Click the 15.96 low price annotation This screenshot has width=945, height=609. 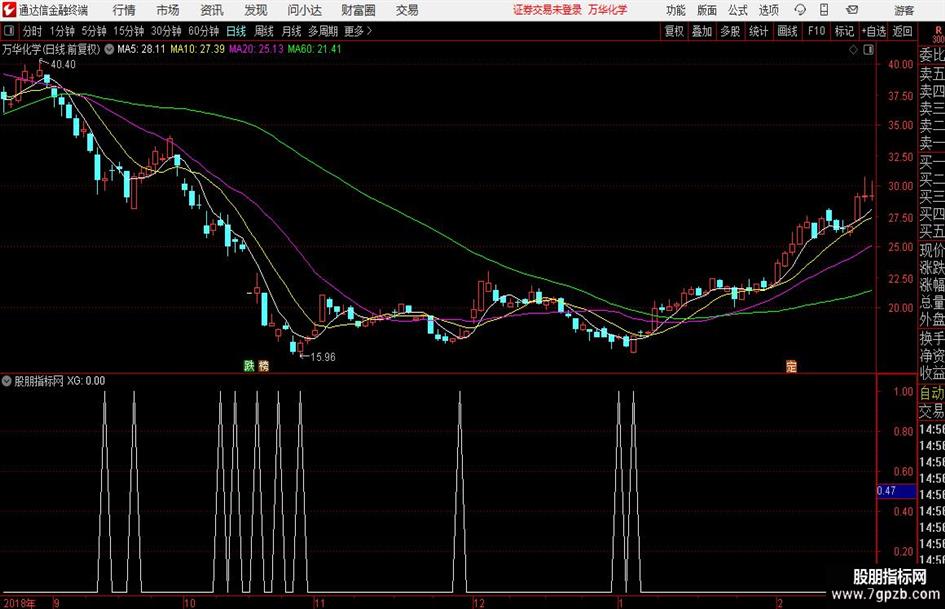point(322,357)
